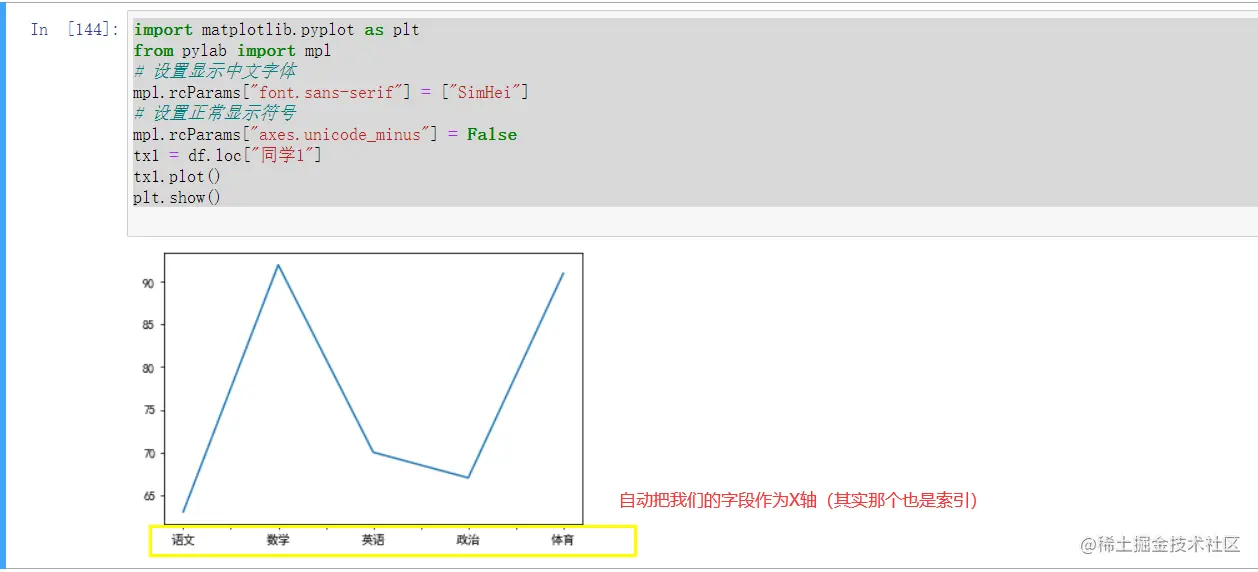
Task: Click inside the code cell input area
Action: tap(692, 126)
